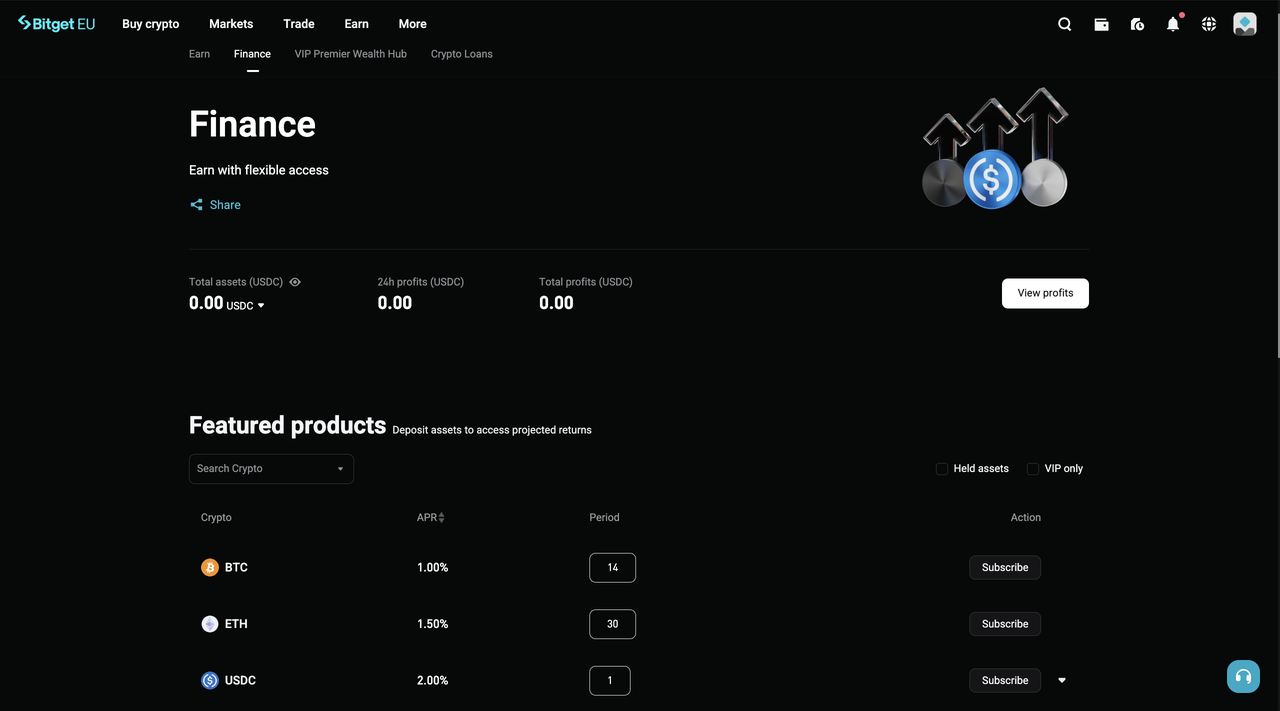
Task: Open the Trade menu
Action: [x=299, y=24]
